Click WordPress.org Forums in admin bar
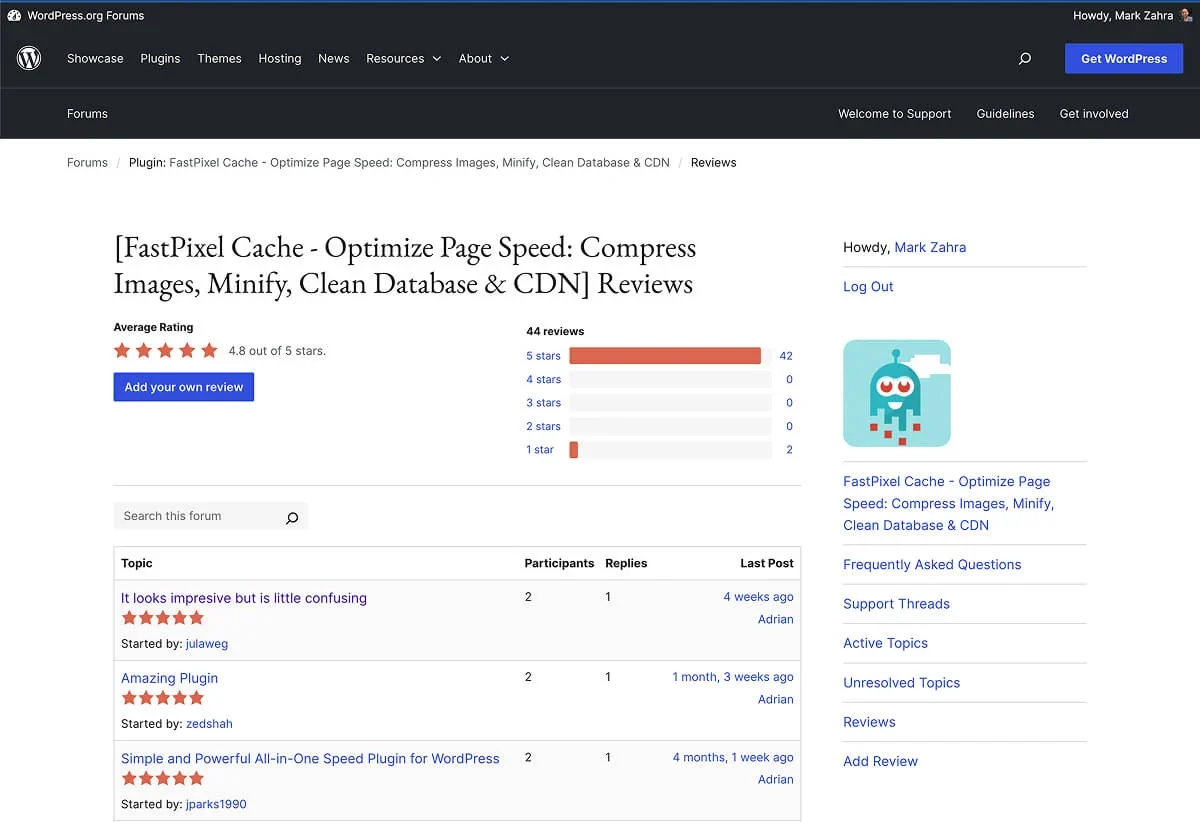Viewport: 1200px width, 822px height. (x=85, y=15)
